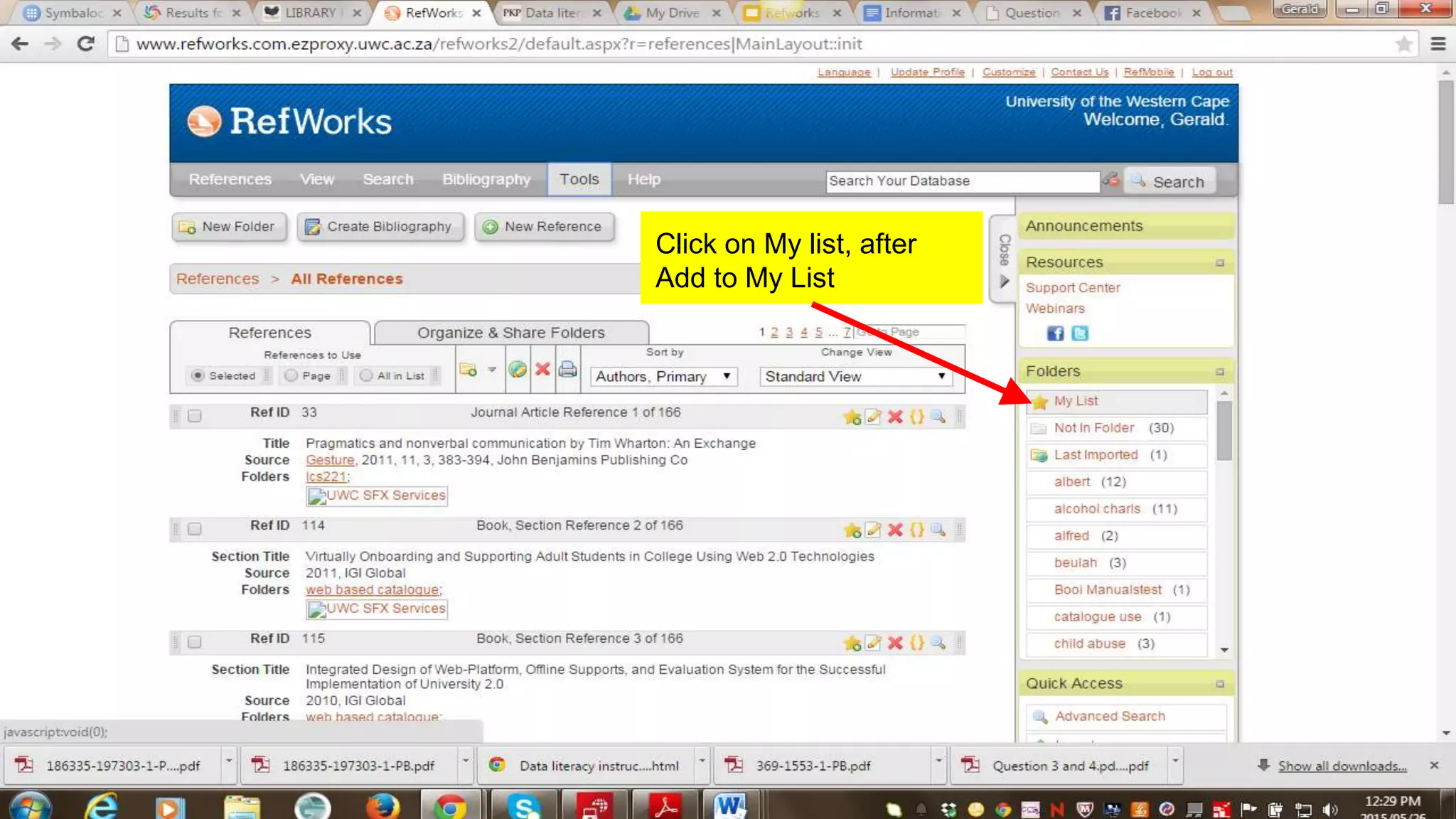1456x819 pixels.
Task: Click the Create Bibliography button
Action: pyautogui.click(x=380, y=227)
